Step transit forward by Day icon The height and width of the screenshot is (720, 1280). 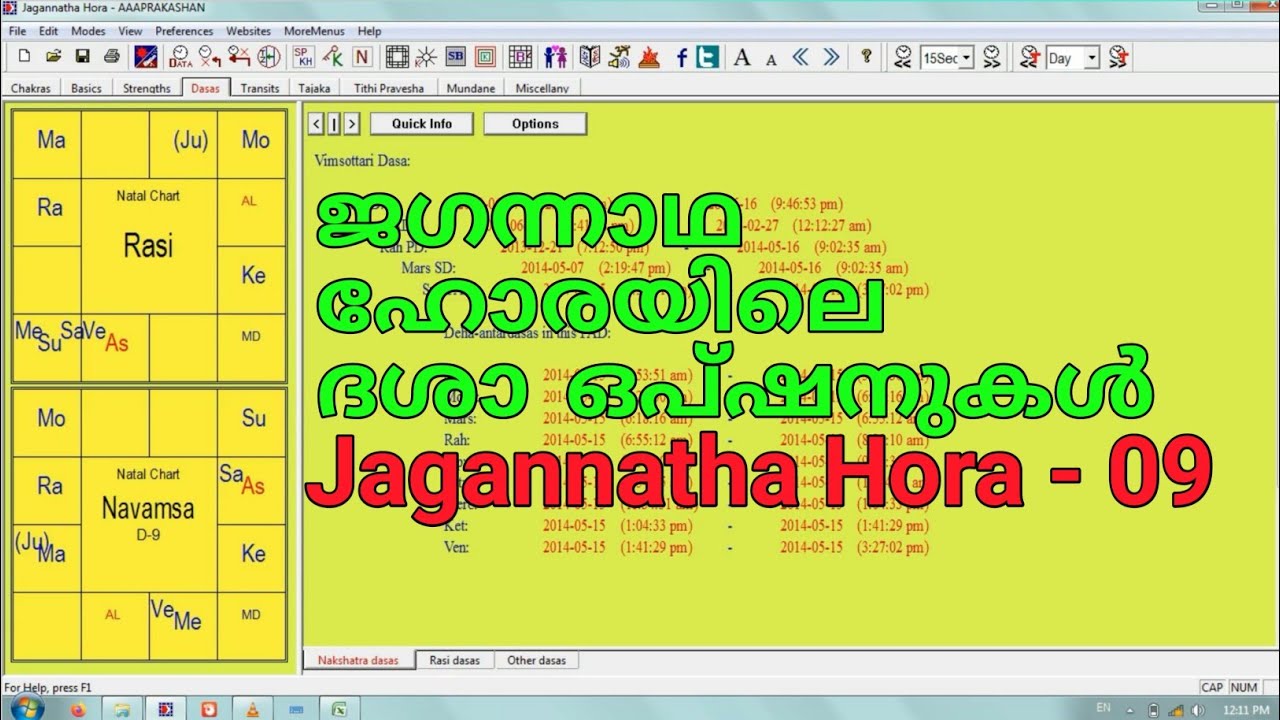click(1119, 57)
